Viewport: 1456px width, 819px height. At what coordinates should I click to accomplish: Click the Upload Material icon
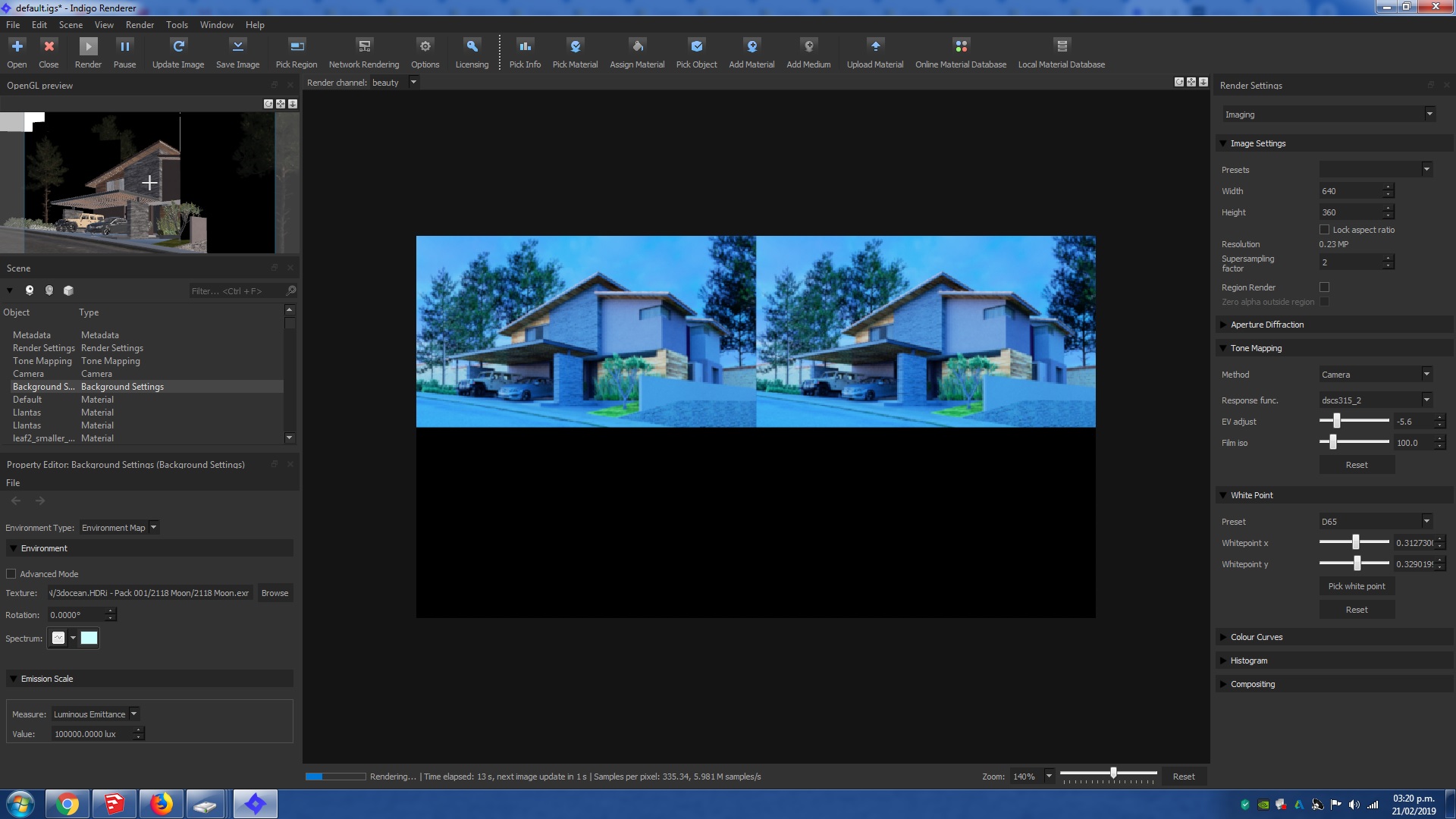875,47
